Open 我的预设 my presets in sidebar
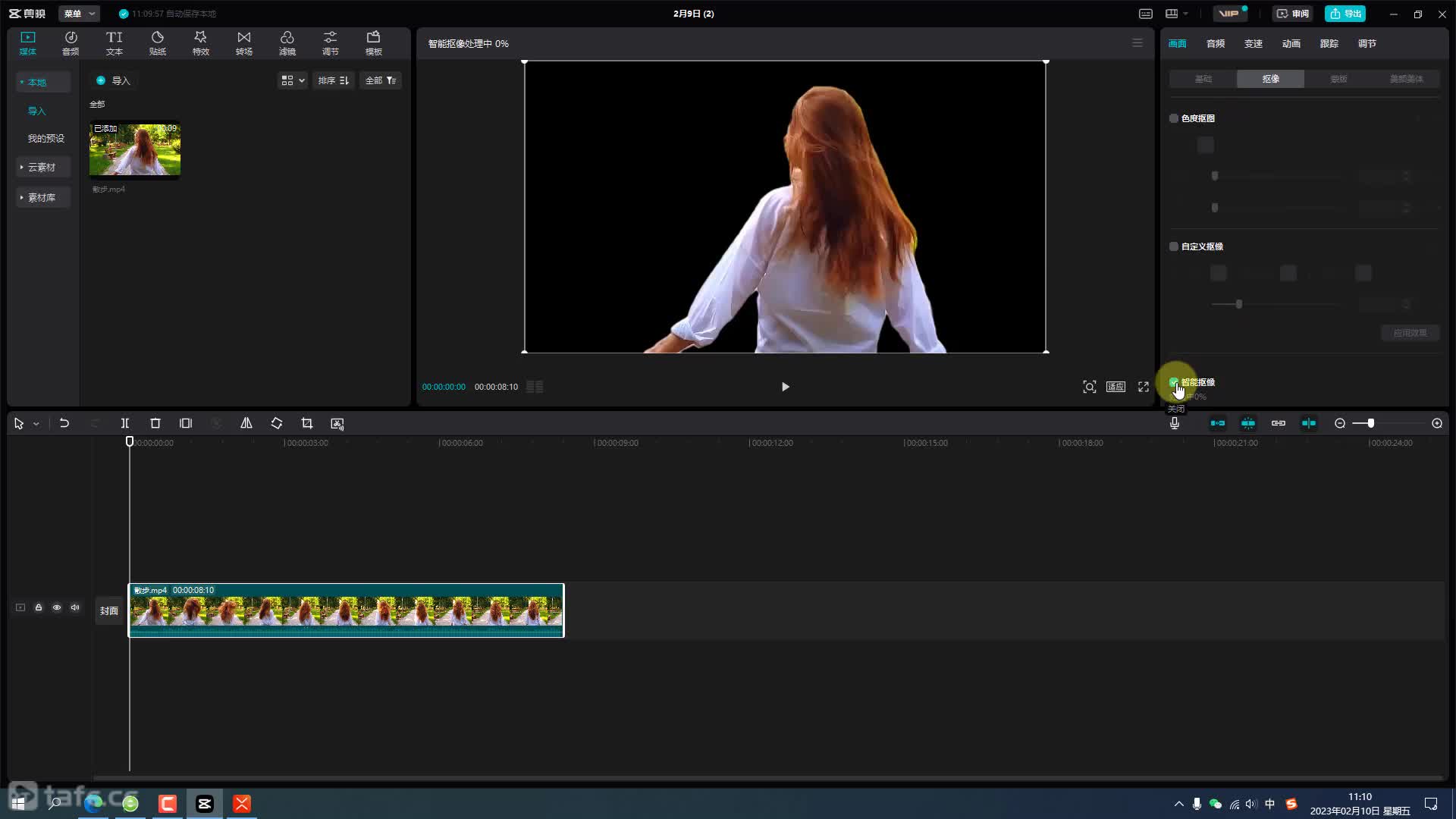This screenshot has height=819, width=1456. [x=46, y=138]
